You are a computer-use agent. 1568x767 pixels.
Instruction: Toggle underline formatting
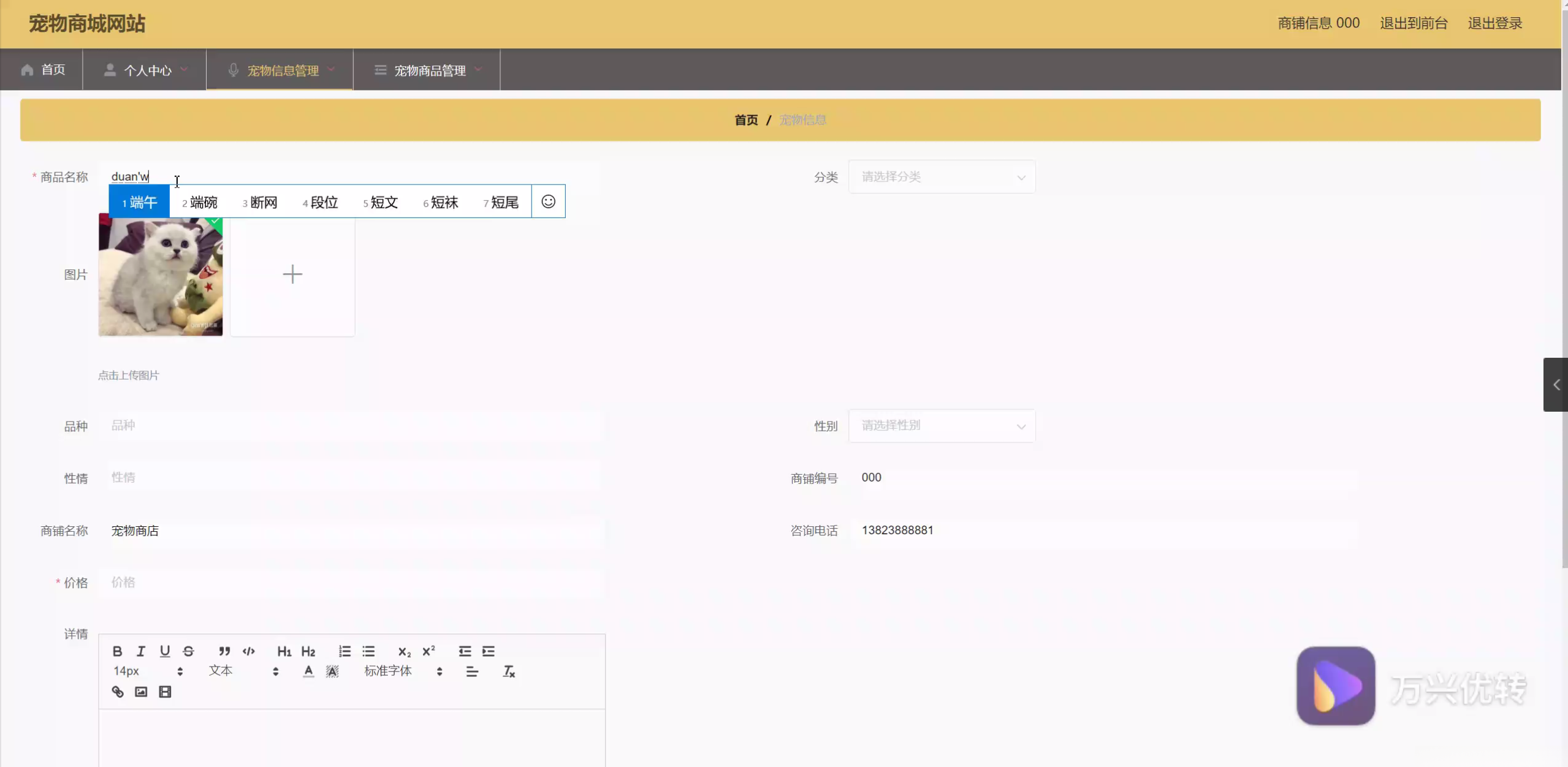[164, 651]
